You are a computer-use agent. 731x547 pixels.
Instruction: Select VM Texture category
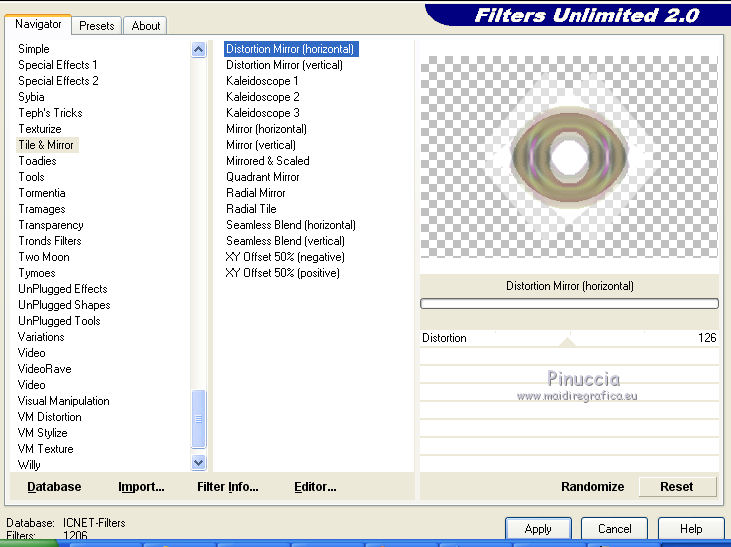45,449
